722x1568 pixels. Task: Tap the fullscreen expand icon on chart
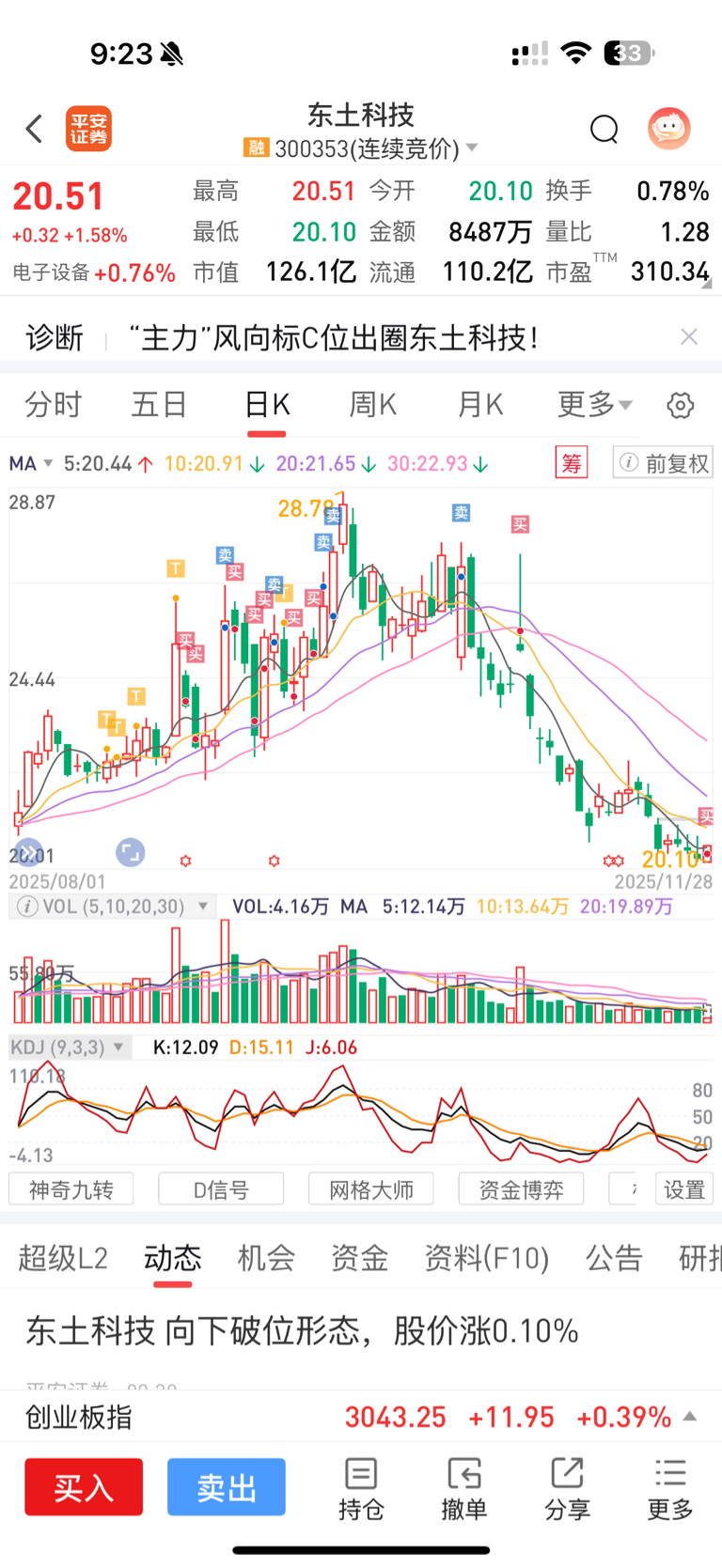click(130, 852)
